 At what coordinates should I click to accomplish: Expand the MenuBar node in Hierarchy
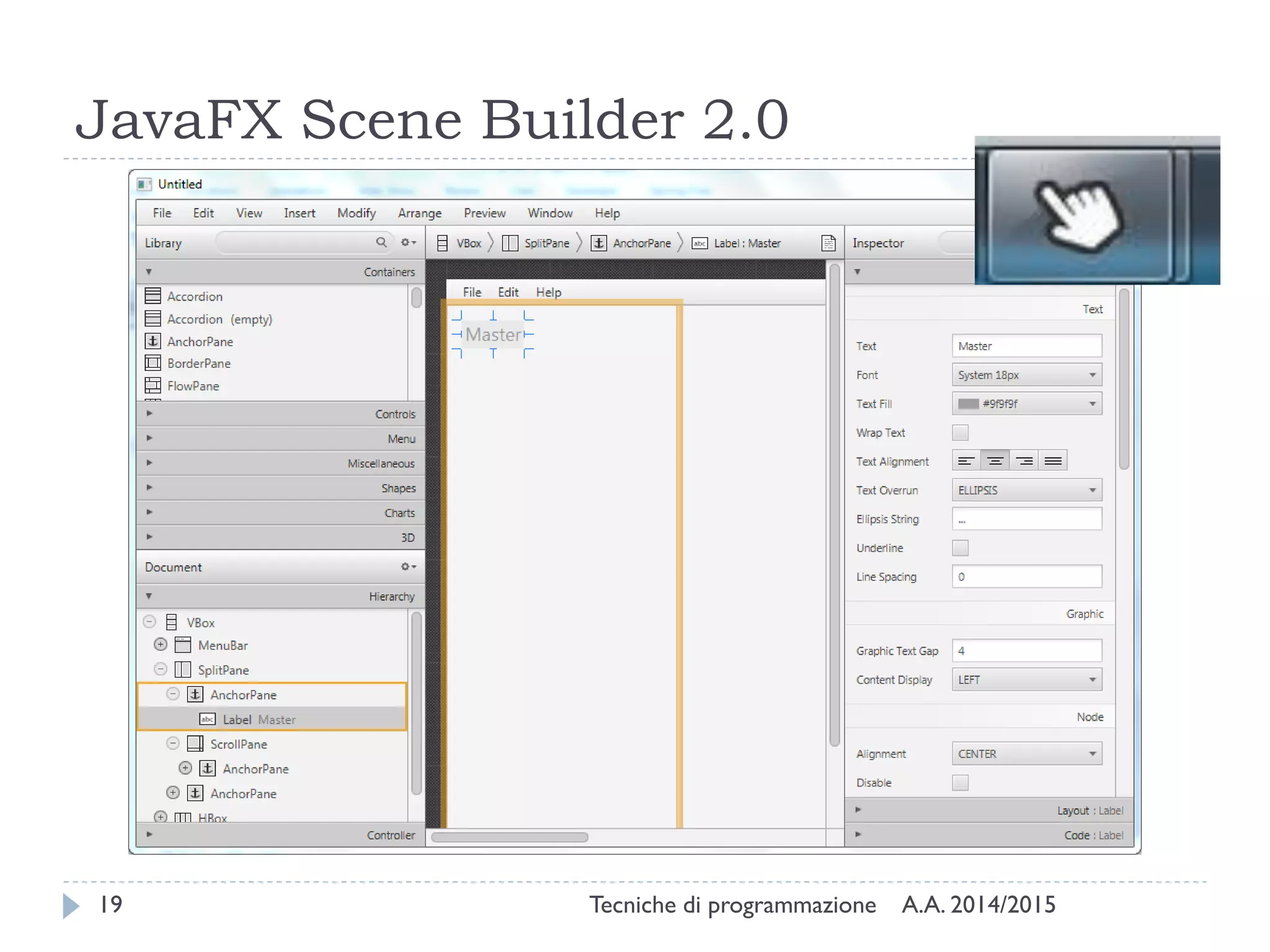(x=161, y=645)
